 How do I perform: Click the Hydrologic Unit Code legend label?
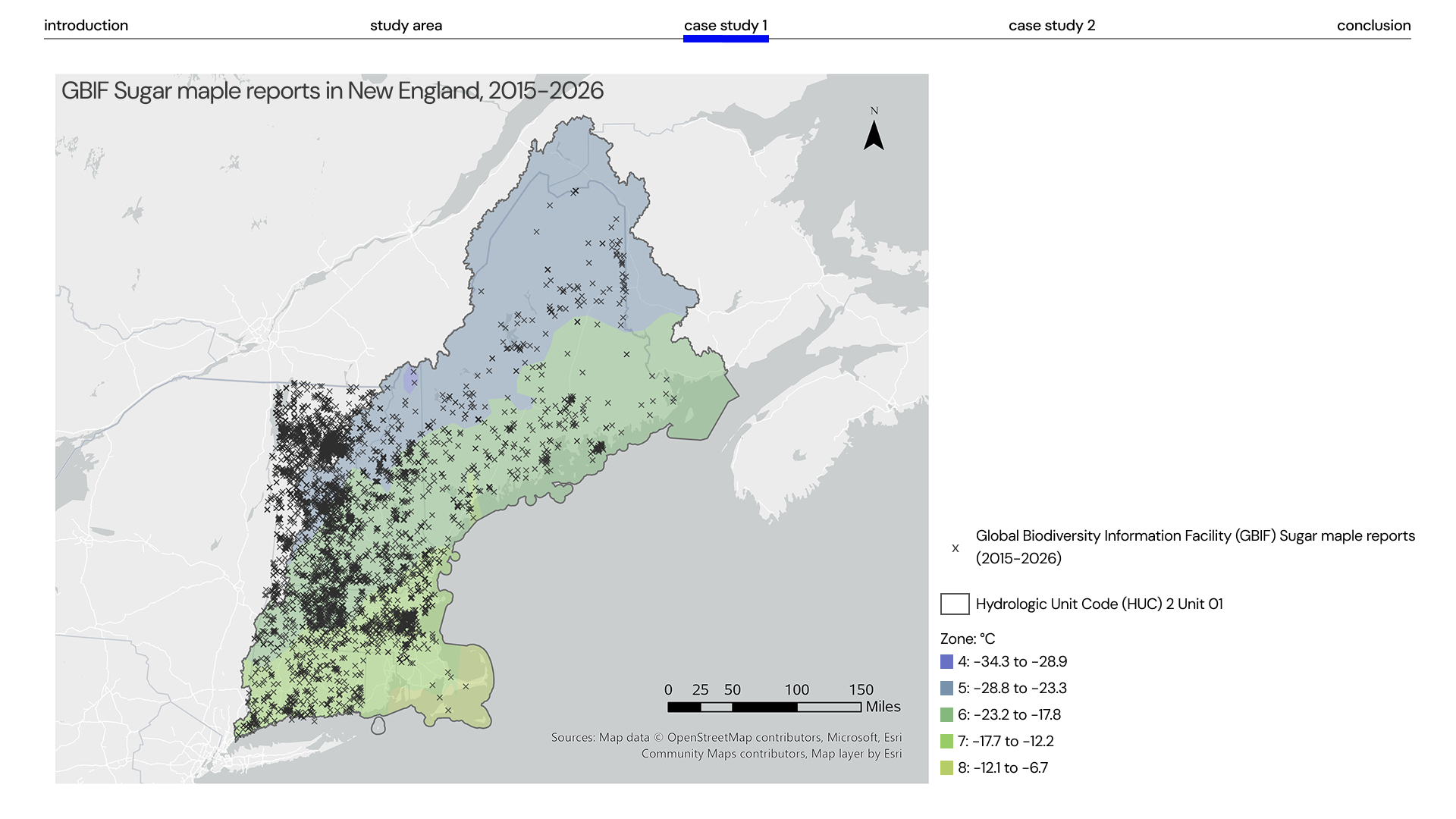pyautogui.click(x=1099, y=604)
